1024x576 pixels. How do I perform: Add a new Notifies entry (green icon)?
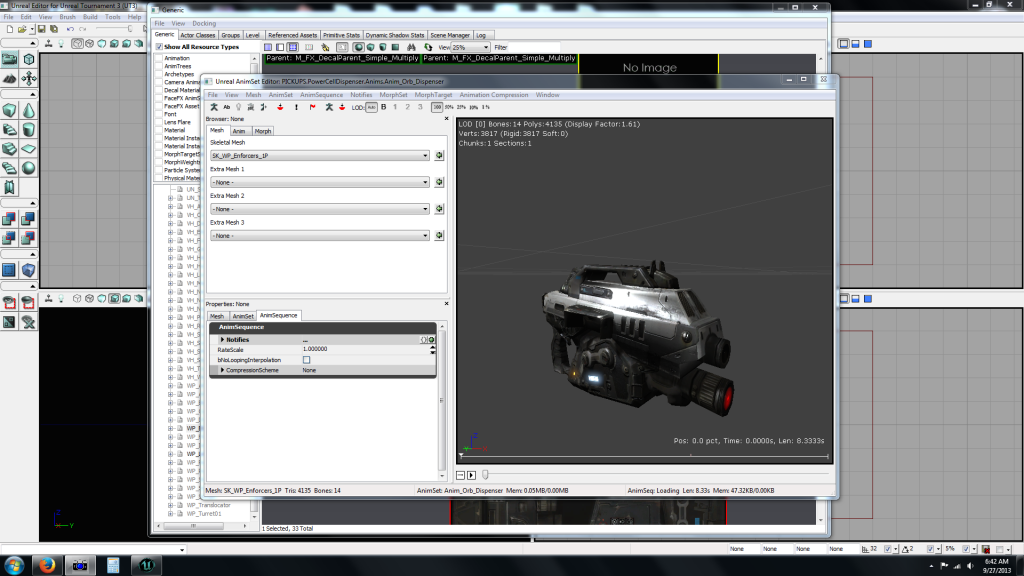(432, 340)
